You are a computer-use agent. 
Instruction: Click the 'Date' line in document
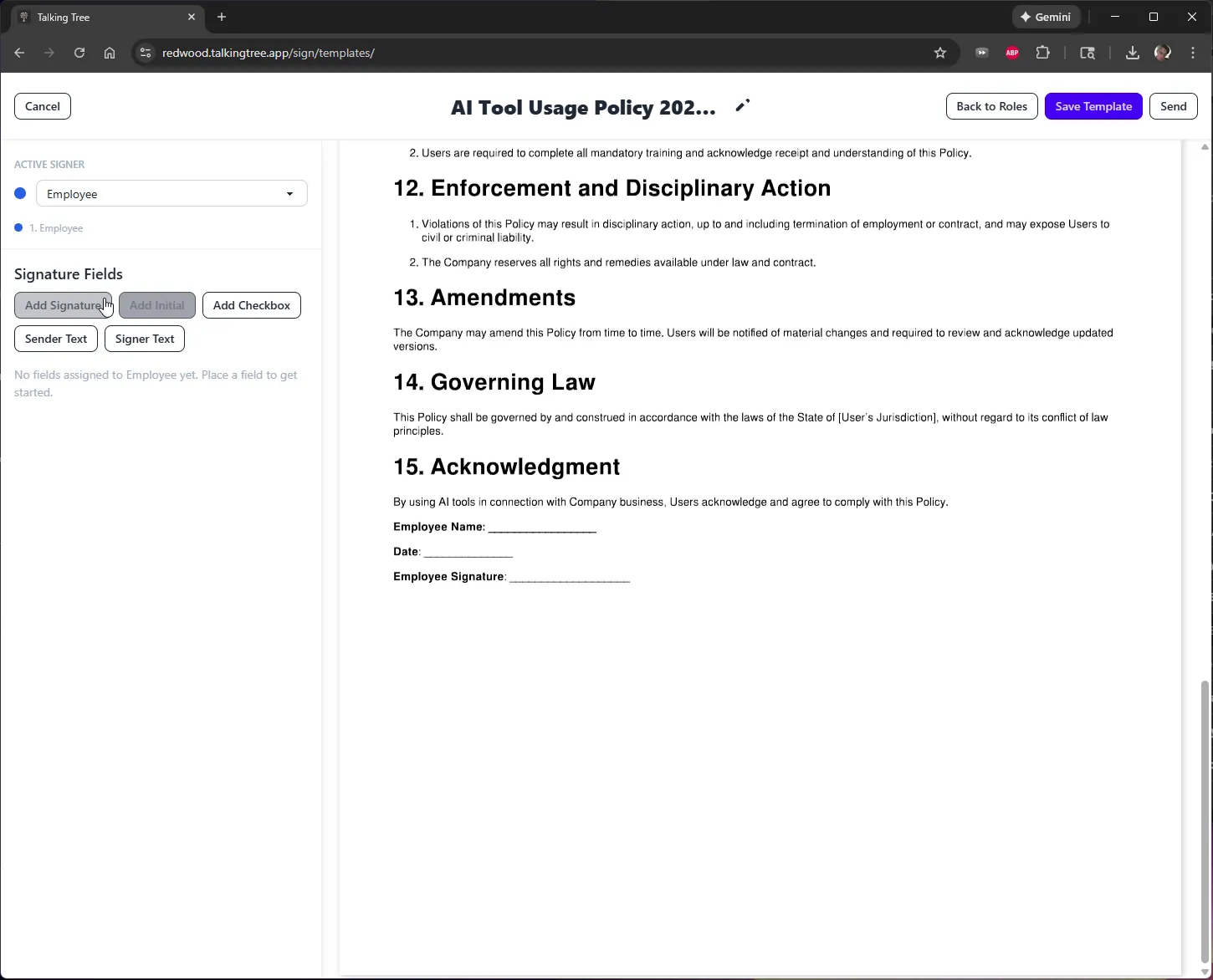pos(453,552)
